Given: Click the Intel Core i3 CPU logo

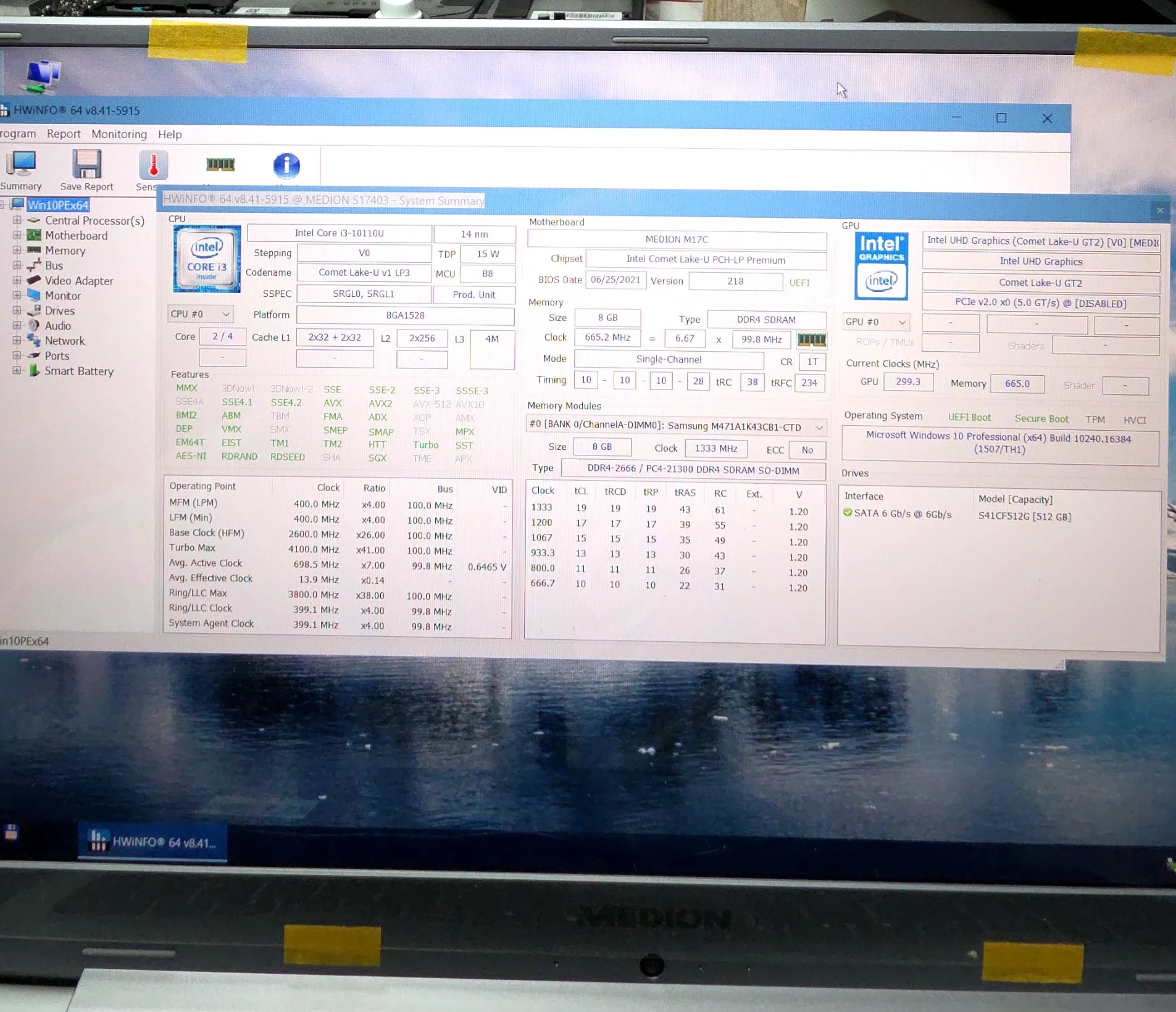Looking at the screenshot, I should point(207,259).
